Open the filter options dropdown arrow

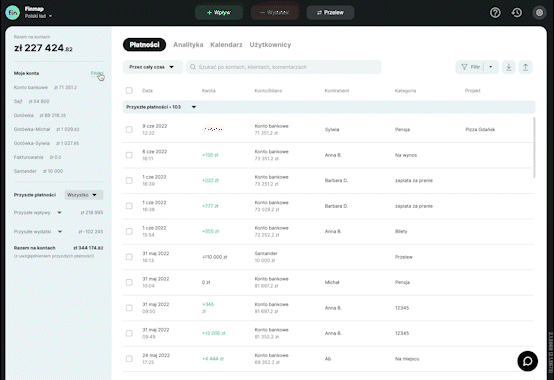tap(491, 67)
